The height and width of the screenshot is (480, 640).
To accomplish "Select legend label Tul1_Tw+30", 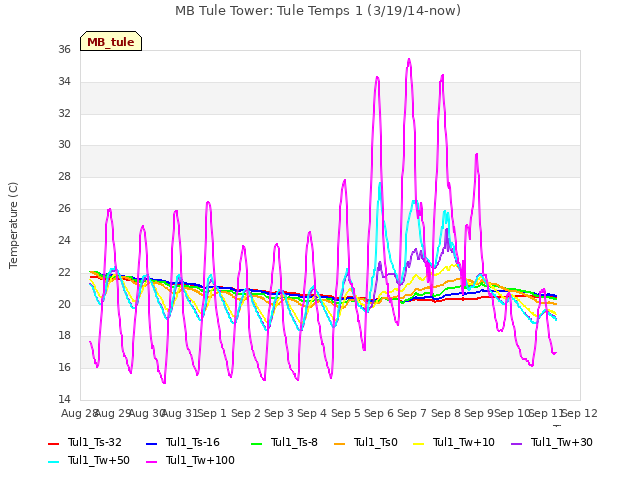I will pos(562,442).
